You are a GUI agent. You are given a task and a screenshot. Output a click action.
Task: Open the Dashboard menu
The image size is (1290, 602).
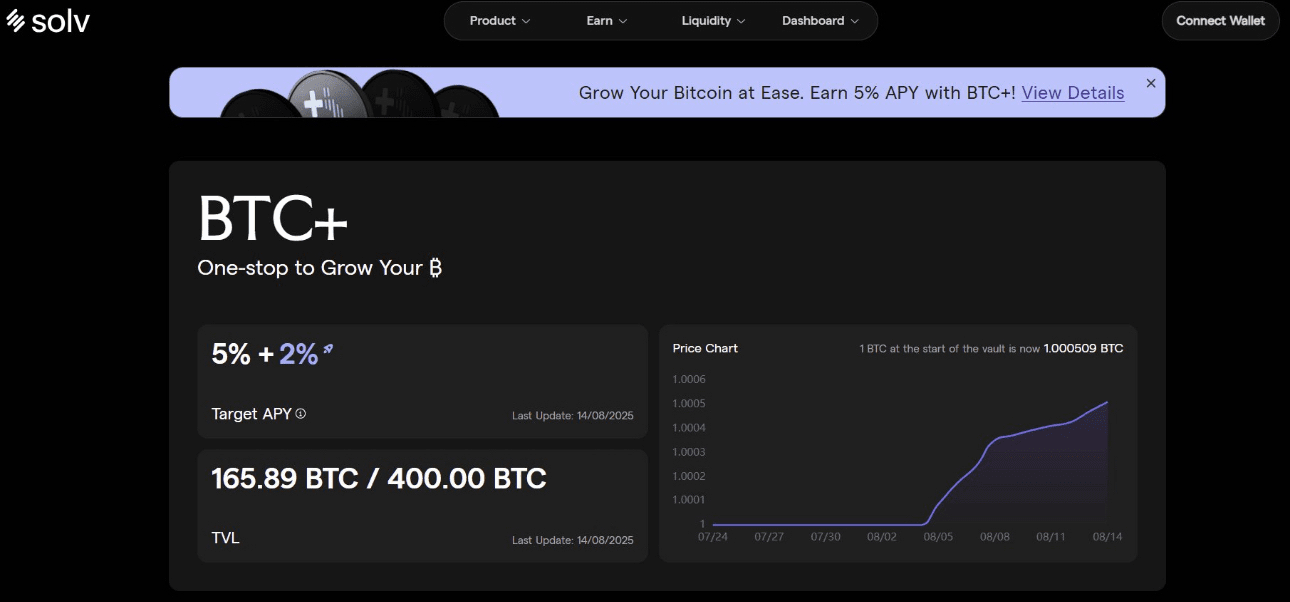pyautogui.click(x=820, y=20)
